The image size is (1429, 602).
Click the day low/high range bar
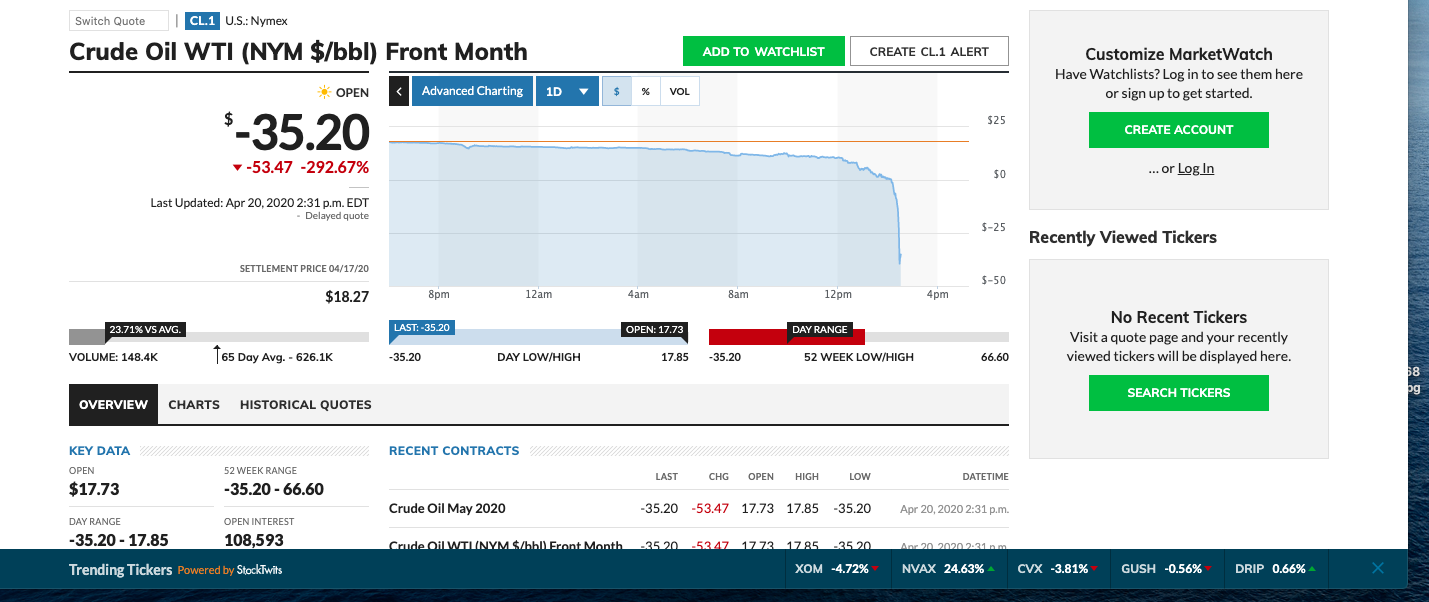(538, 337)
